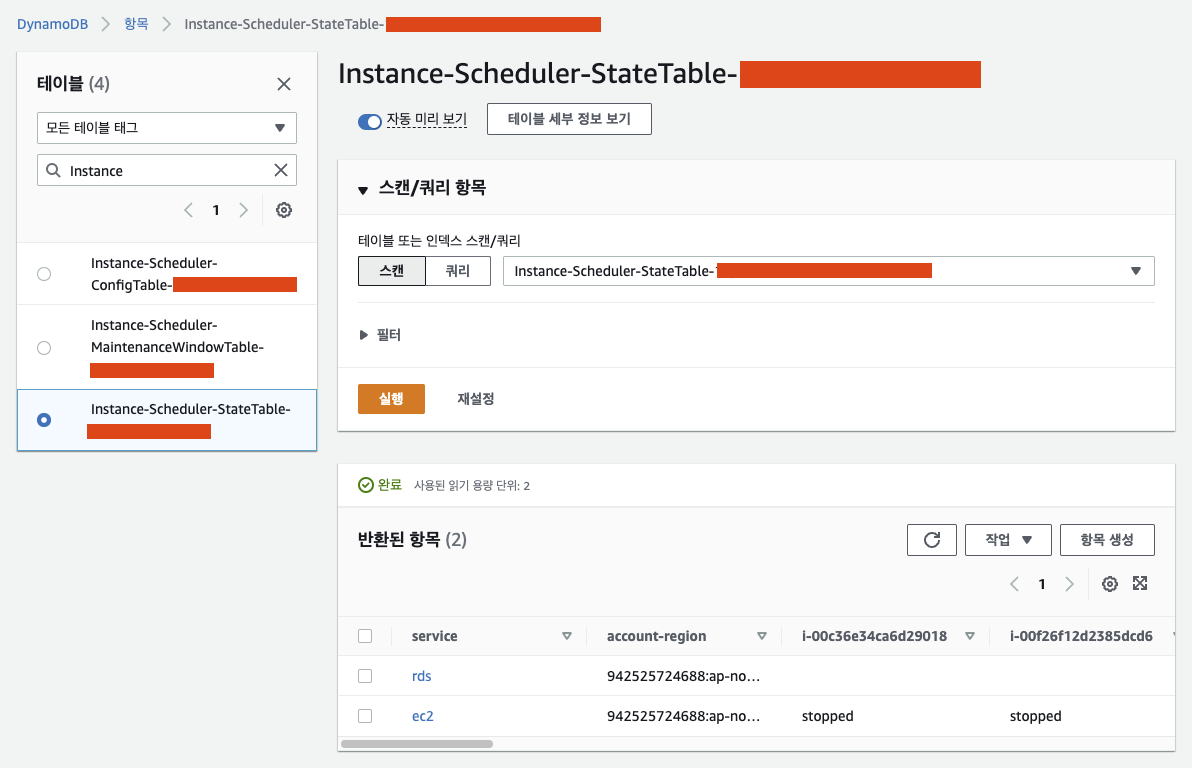Click the 재설정 reset button
Image resolution: width=1192 pixels, height=768 pixels.
point(476,398)
